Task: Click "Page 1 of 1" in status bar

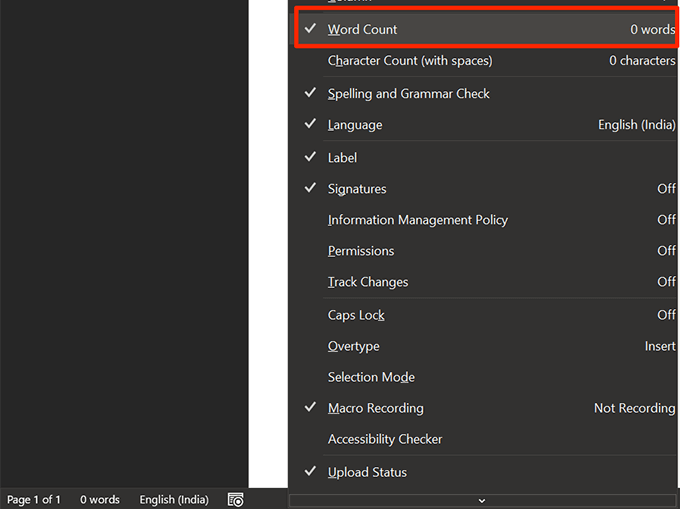Action: [x=34, y=499]
